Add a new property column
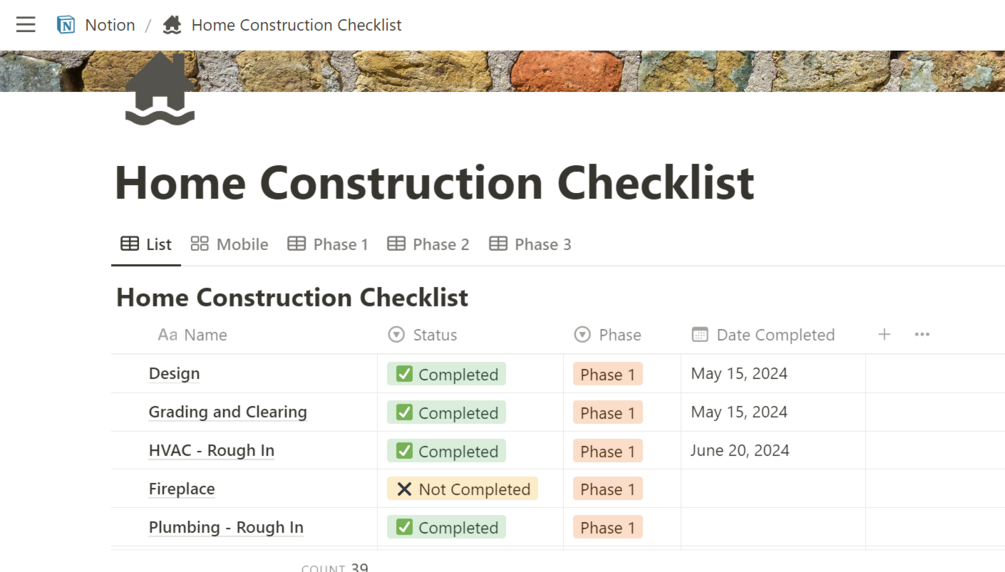This screenshot has width=1005, height=572. pyautogui.click(x=884, y=335)
